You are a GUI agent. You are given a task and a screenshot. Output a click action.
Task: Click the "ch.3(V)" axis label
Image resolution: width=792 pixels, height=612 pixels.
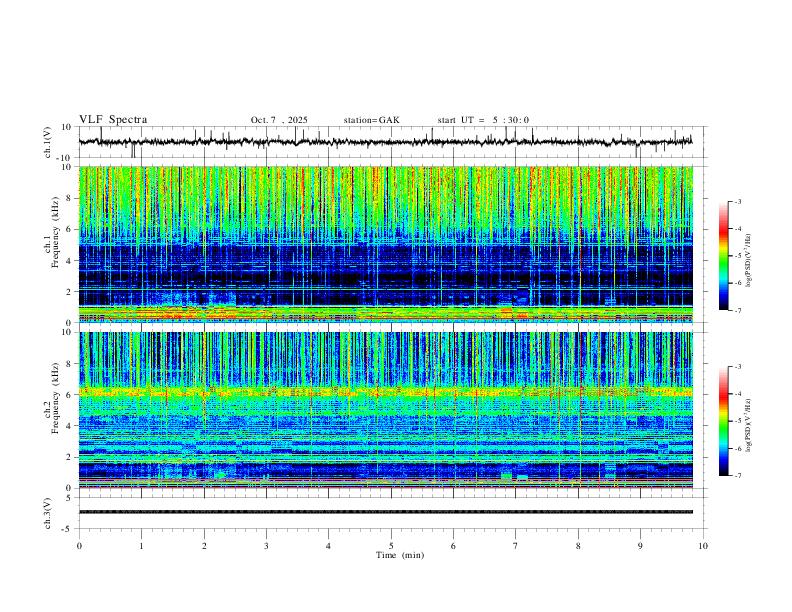point(48,513)
